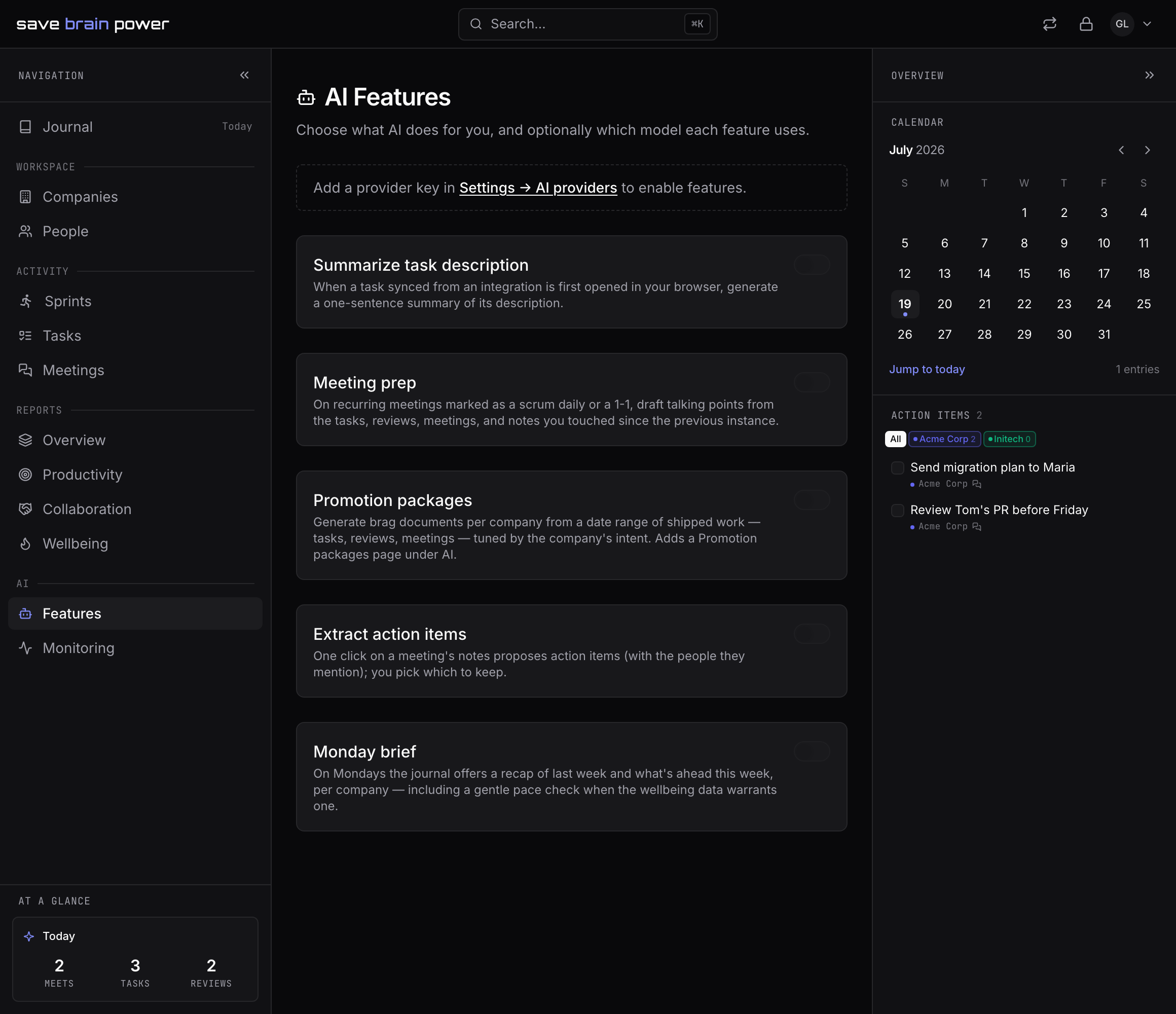Click the meeting icon under Send migration plan

[976, 484]
